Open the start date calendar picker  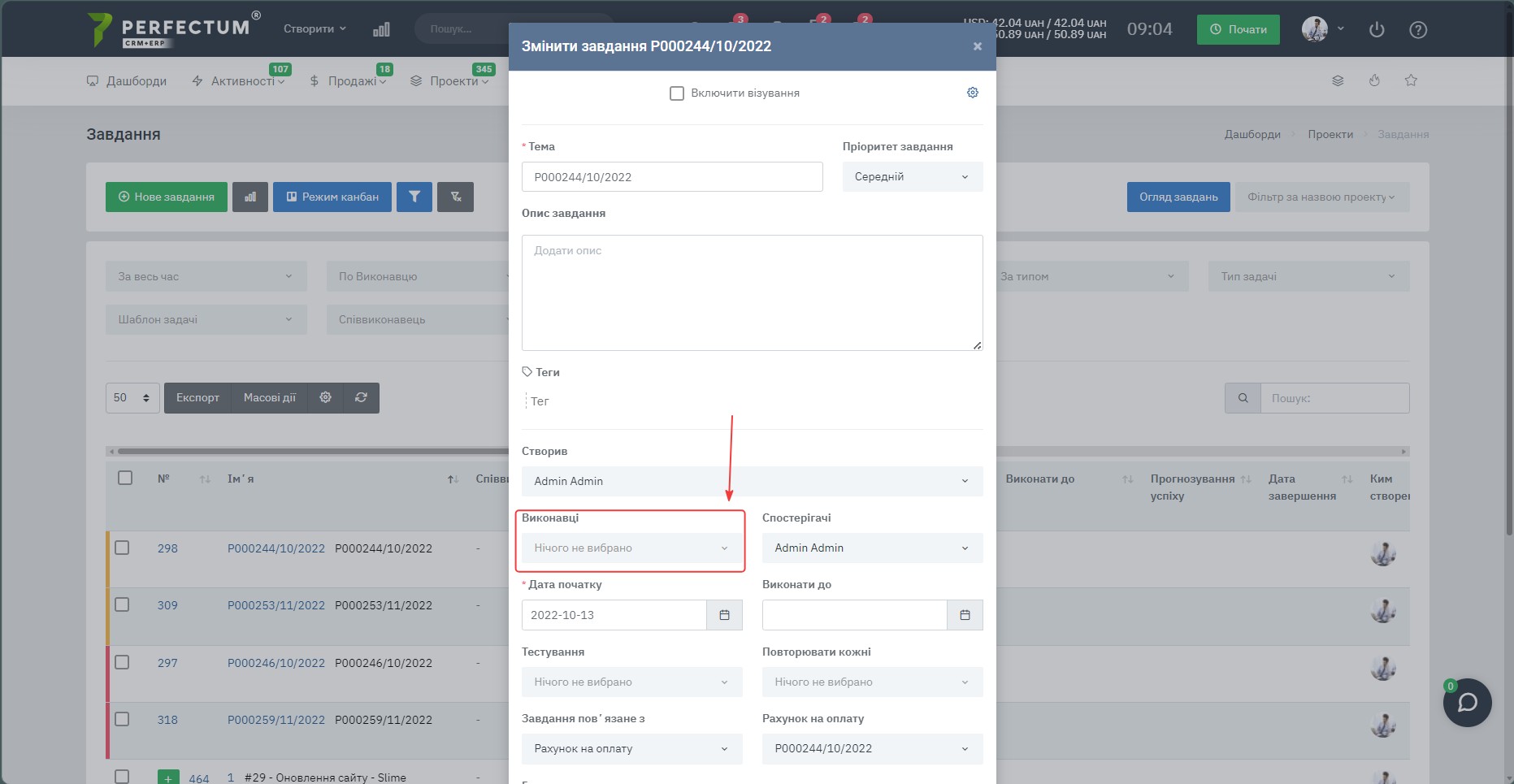pyautogui.click(x=725, y=615)
